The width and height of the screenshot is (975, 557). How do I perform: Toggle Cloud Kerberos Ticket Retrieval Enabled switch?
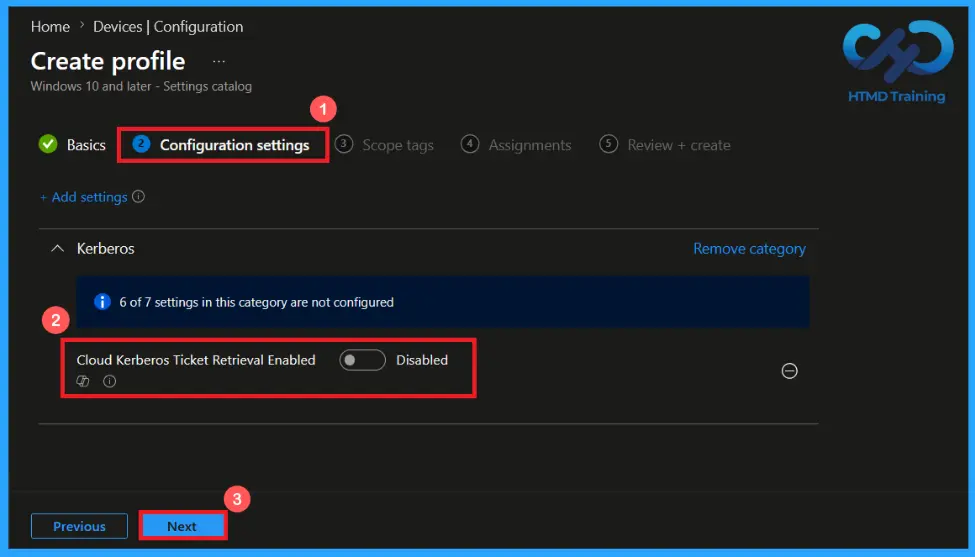click(x=363, y=360)
